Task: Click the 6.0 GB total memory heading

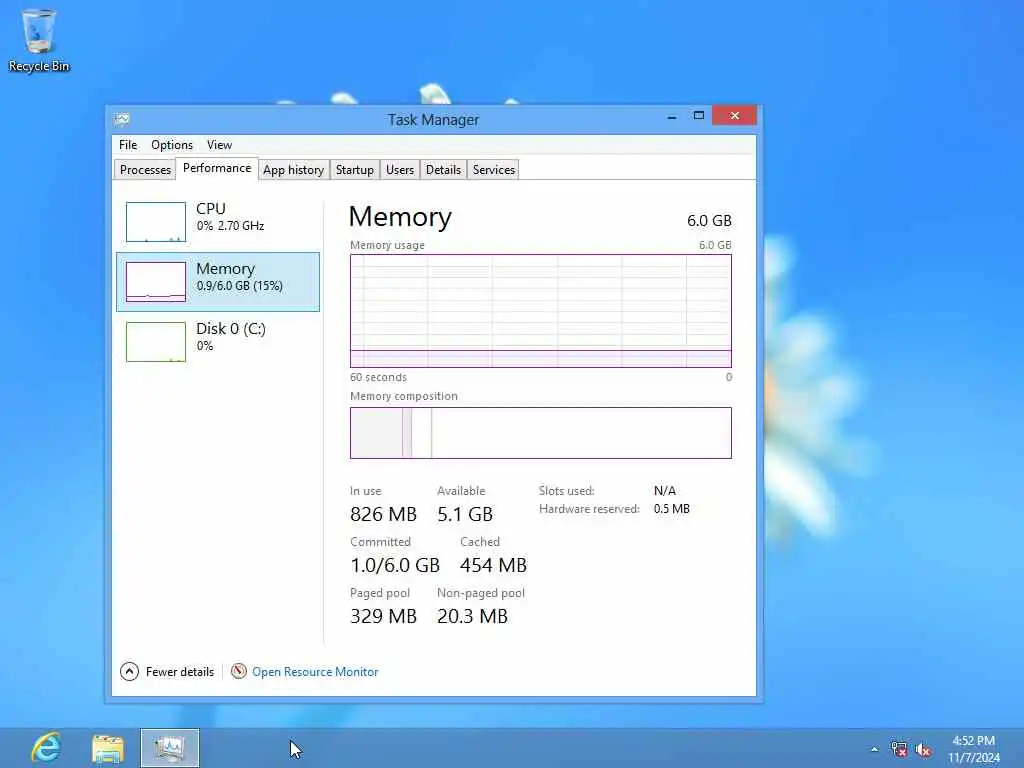Action: point(709,221)
